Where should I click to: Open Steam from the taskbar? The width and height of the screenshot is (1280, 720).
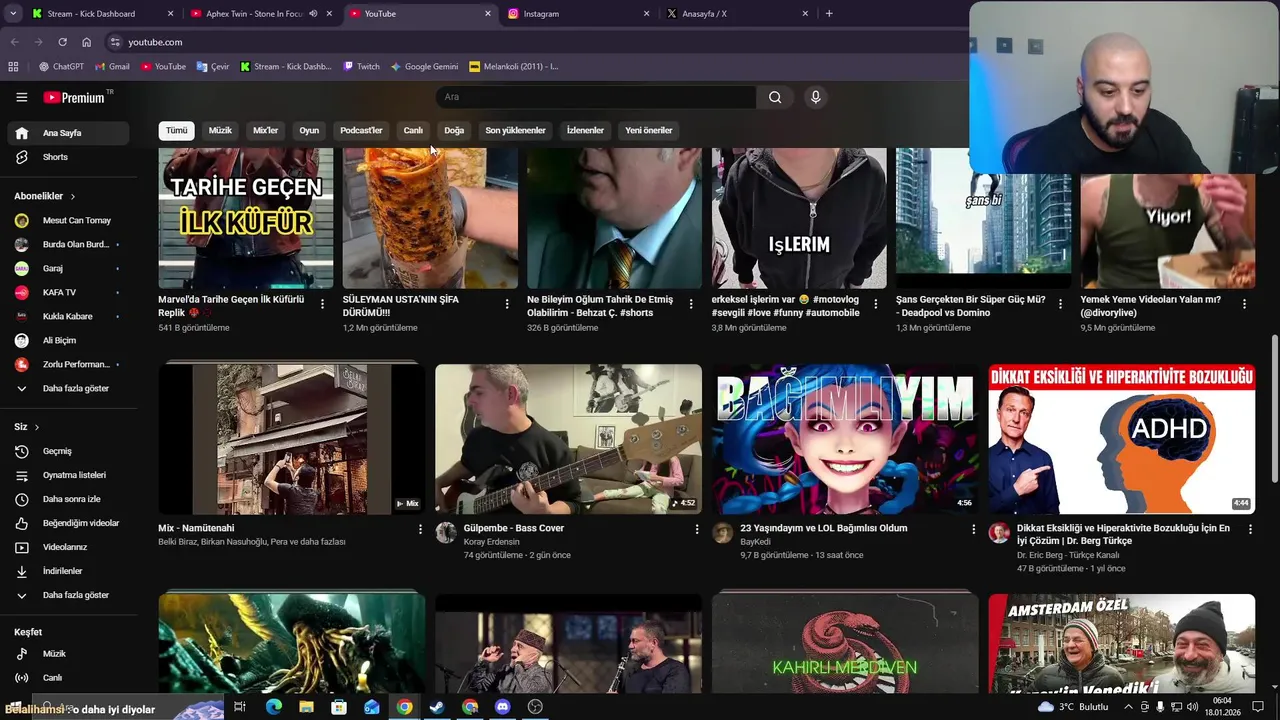coord(437,707)
